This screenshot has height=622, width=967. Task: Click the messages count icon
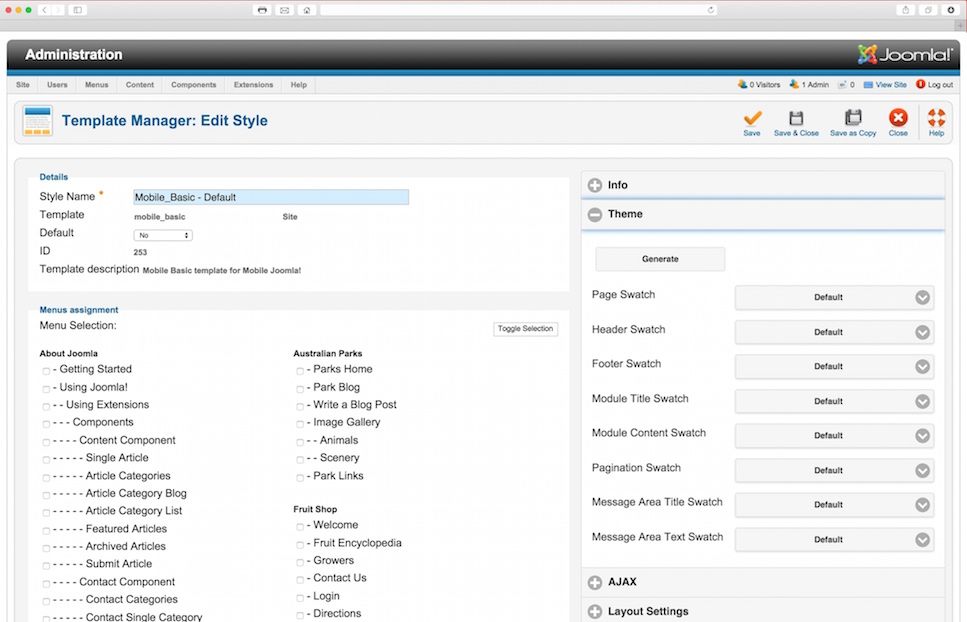click(x=842, y=84)
